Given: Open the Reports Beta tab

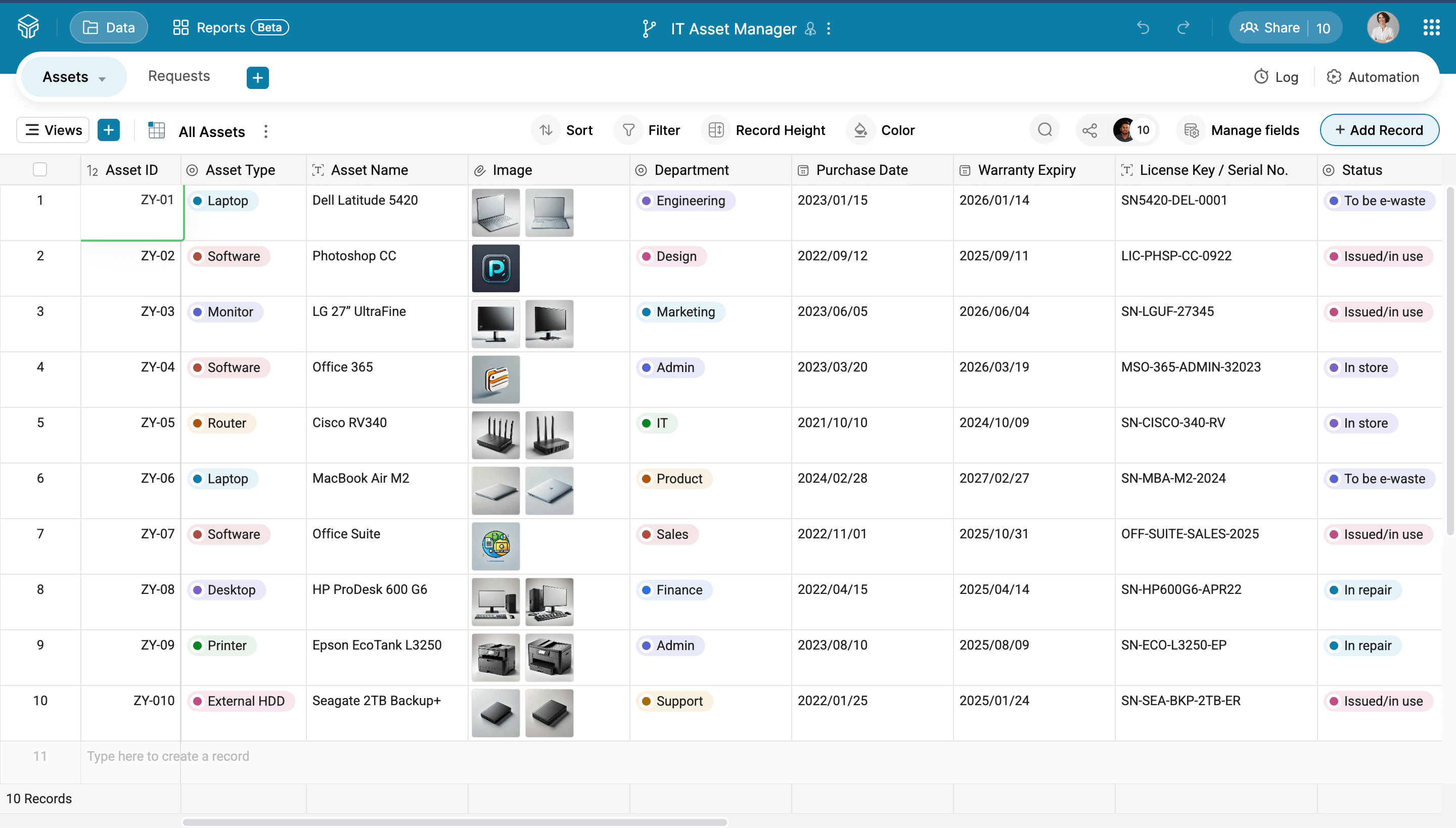Looking at the screenshot, I should (x=231, y=27).
